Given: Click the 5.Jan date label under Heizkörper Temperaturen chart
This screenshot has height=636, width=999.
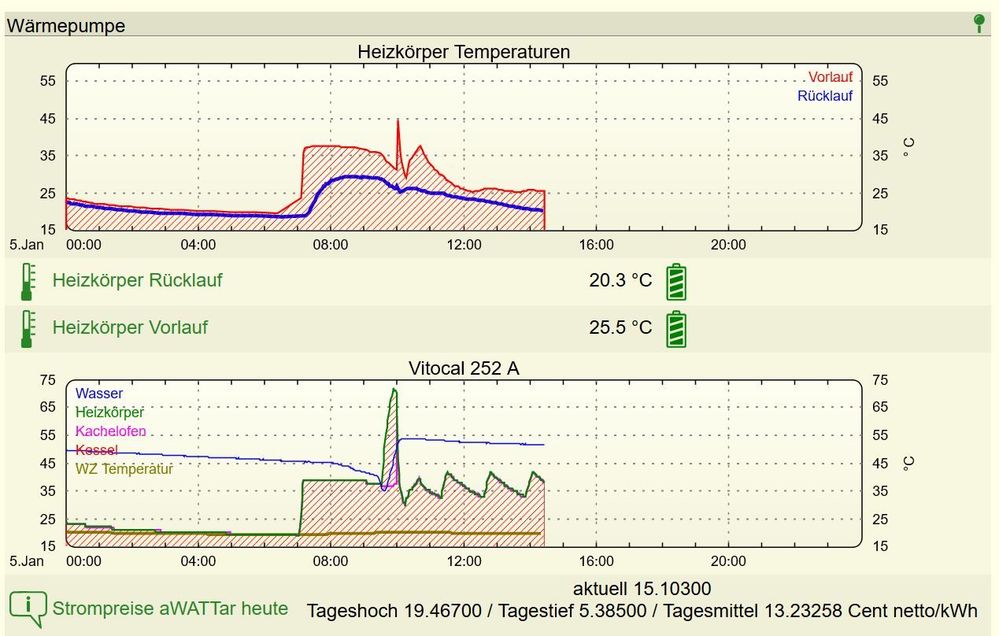Looking at the screenshot, I should 27,245.
